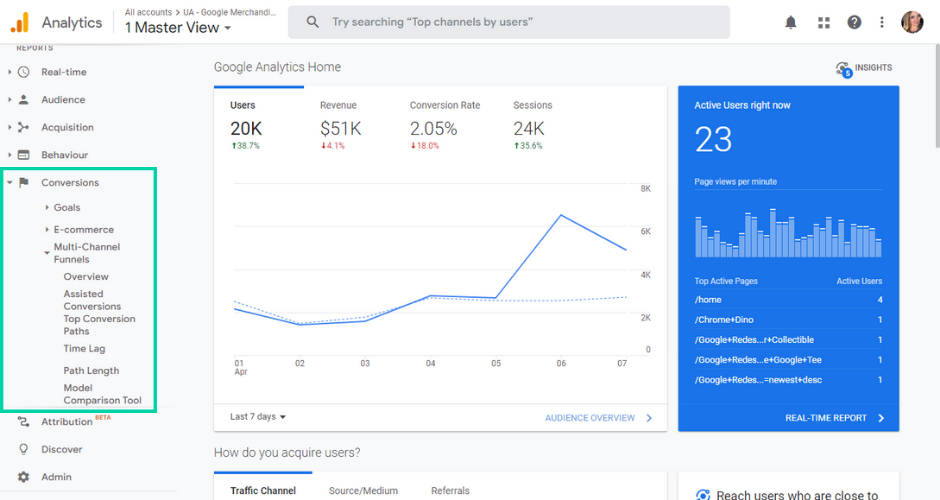This screenshot has width=940, height=500.
Task: Click the notifications bell icon
Action: (791, 22)
